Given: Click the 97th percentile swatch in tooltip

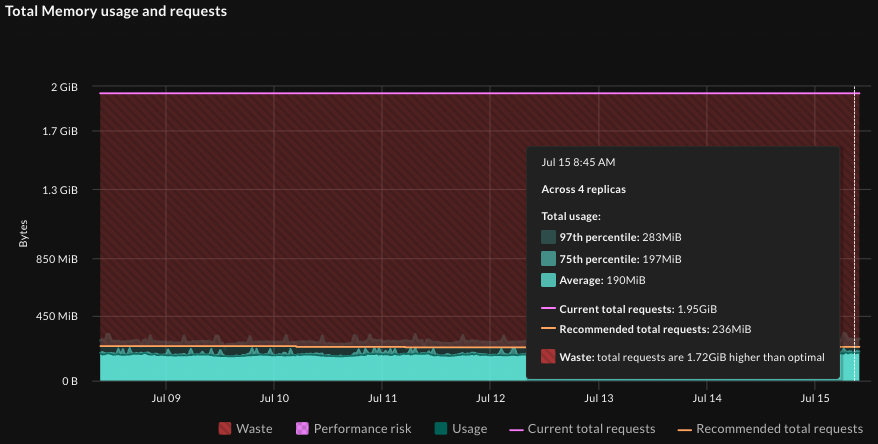Looking at the screenshot, I should pos(548,237).
